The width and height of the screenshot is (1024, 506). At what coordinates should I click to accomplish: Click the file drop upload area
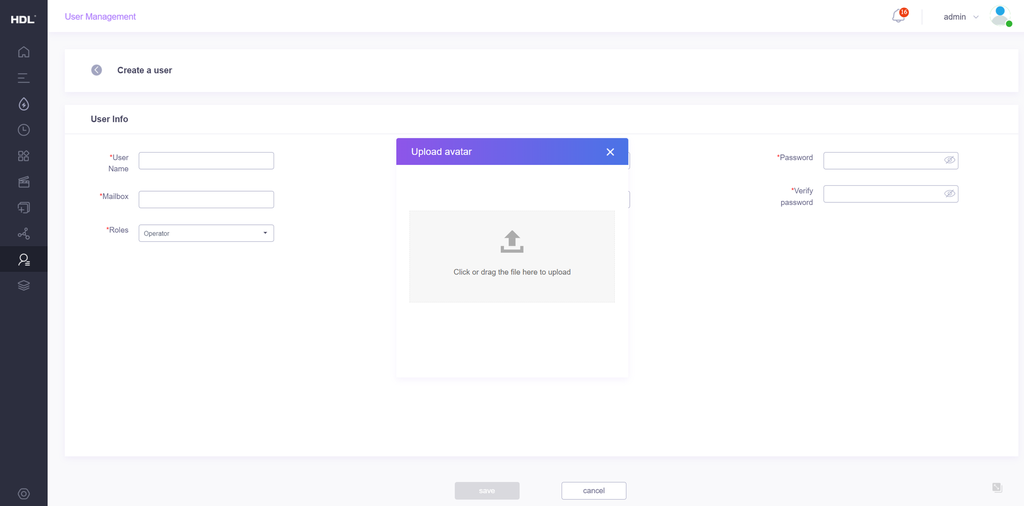click(x=512, y=257)
